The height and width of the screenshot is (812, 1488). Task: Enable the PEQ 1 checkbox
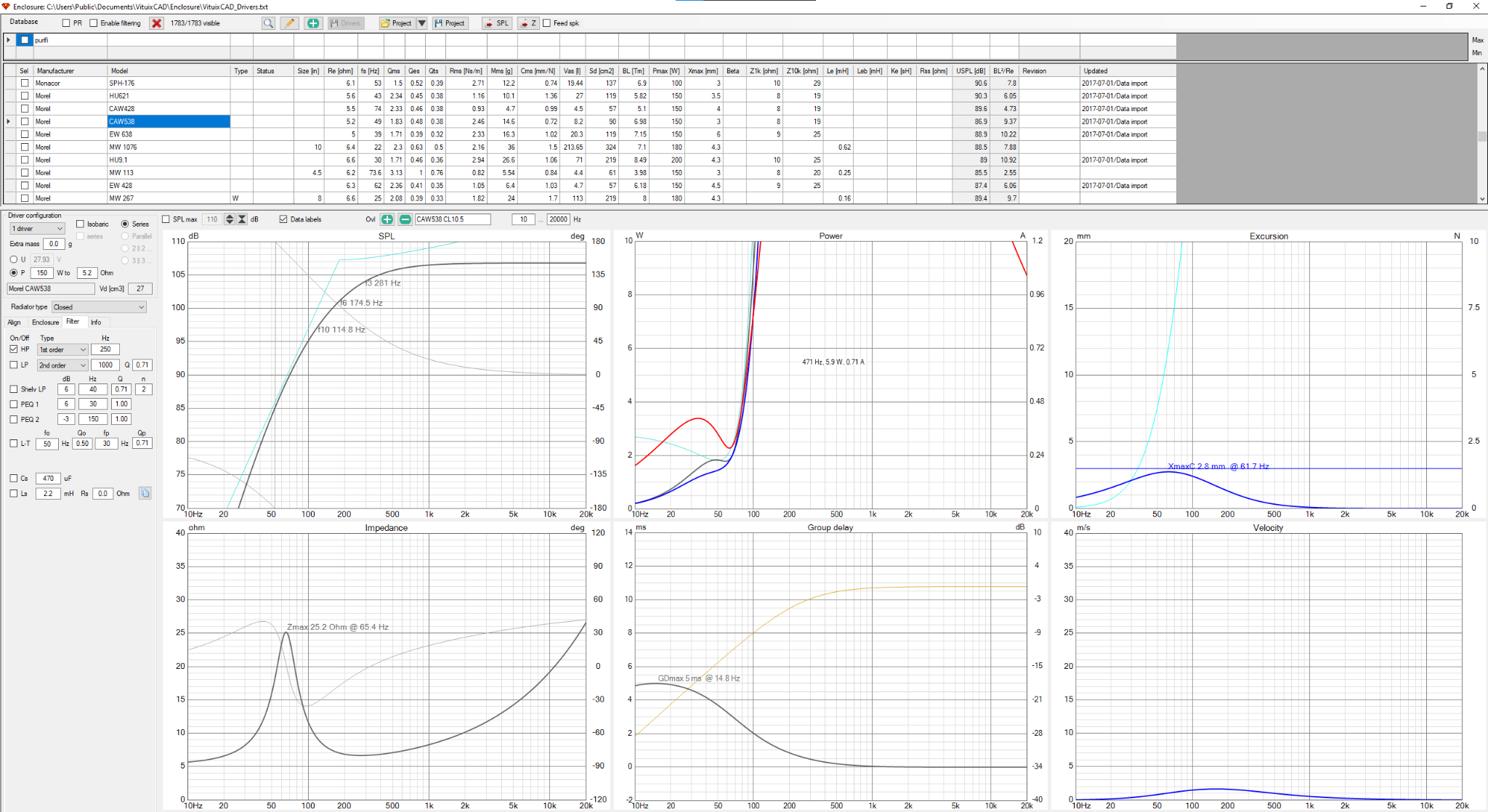[x=14, y=405]
